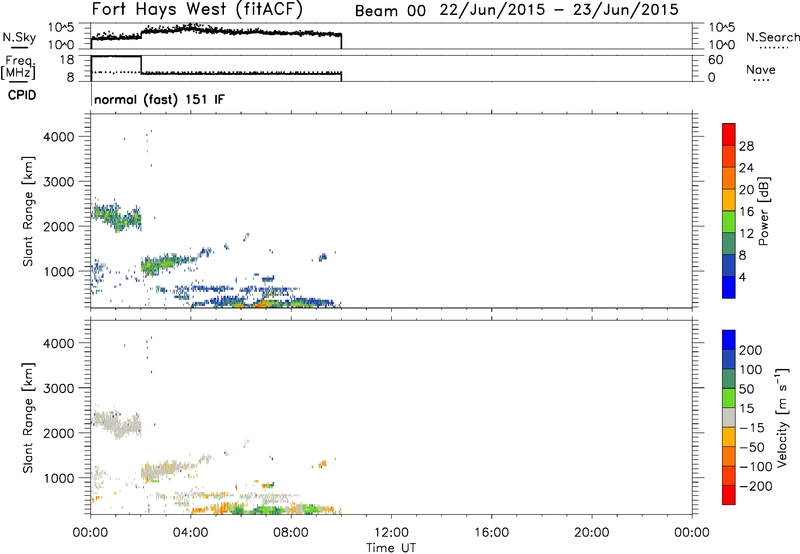Screen dimensions: 800x554
Task: Click the date range '22/Jun/2015 – 23/Jun/2015'
Action: 559,10
